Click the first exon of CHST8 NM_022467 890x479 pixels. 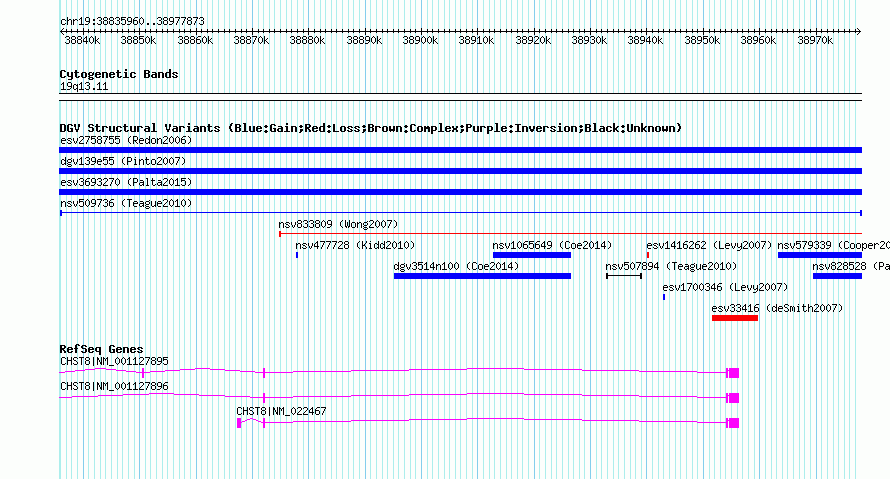coord(239,423)
